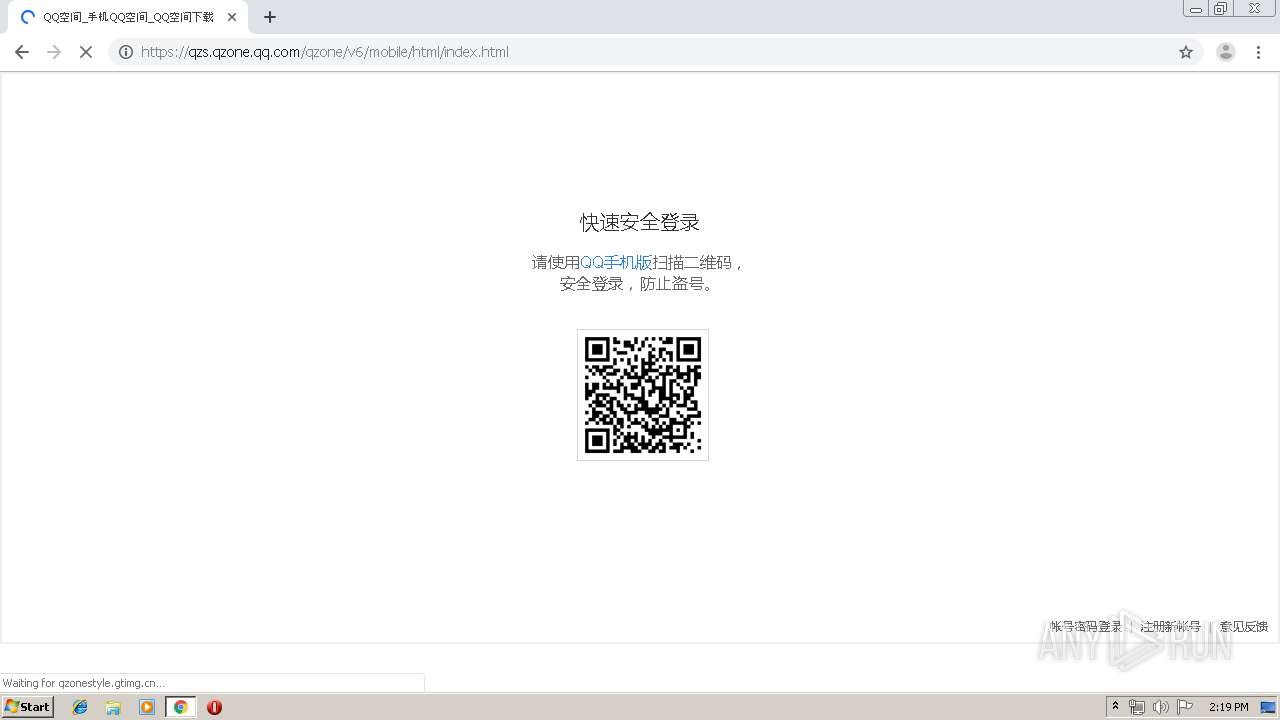Open Action Center flag icon
Viewport: 1280px width, 720px height.
click(1185, 707)
